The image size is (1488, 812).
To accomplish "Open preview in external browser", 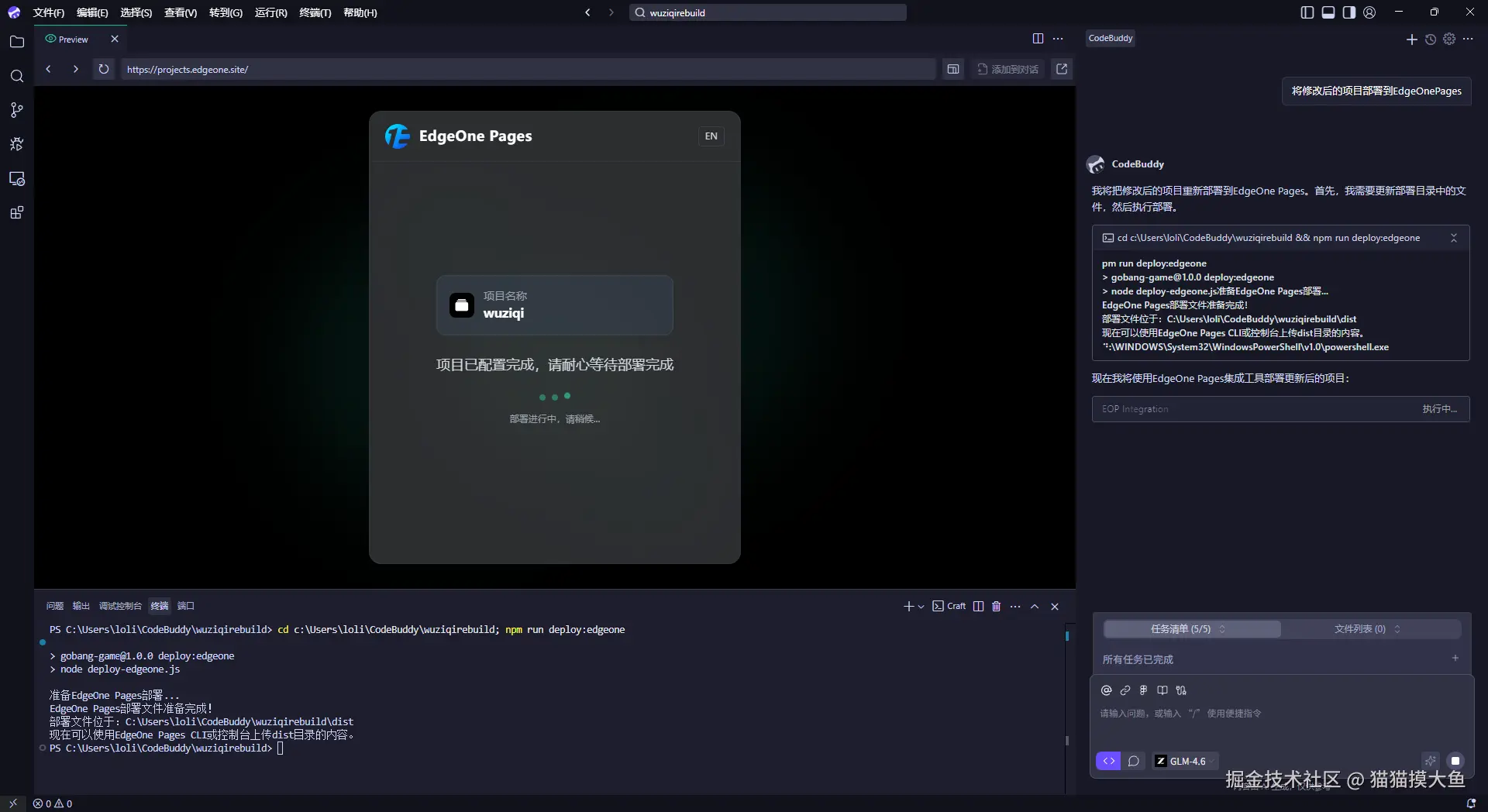I will pyautogui.click(x=1062, y=69).
